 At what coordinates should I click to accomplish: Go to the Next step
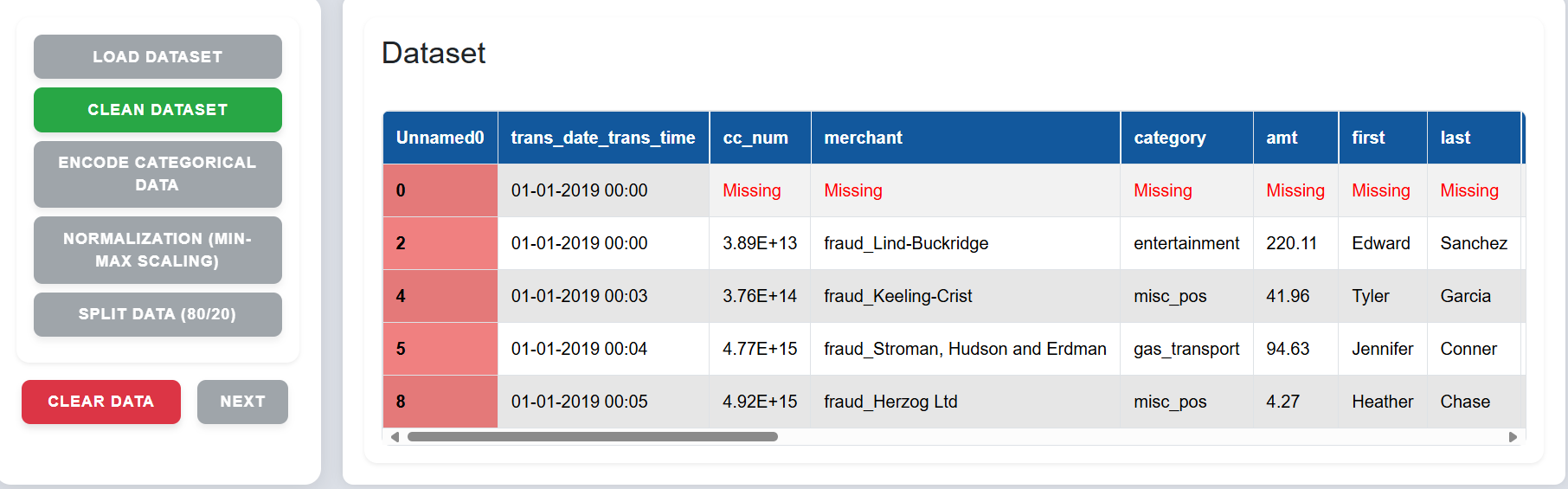pyautogui.click(x=242, y=402)
